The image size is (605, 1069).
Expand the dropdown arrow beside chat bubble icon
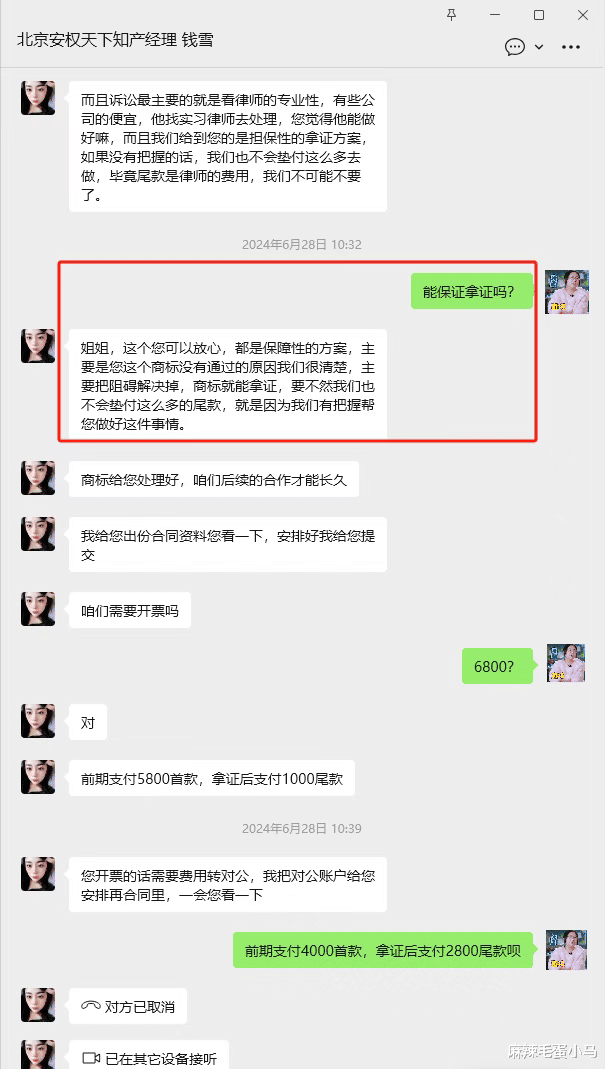click(539, 47)
